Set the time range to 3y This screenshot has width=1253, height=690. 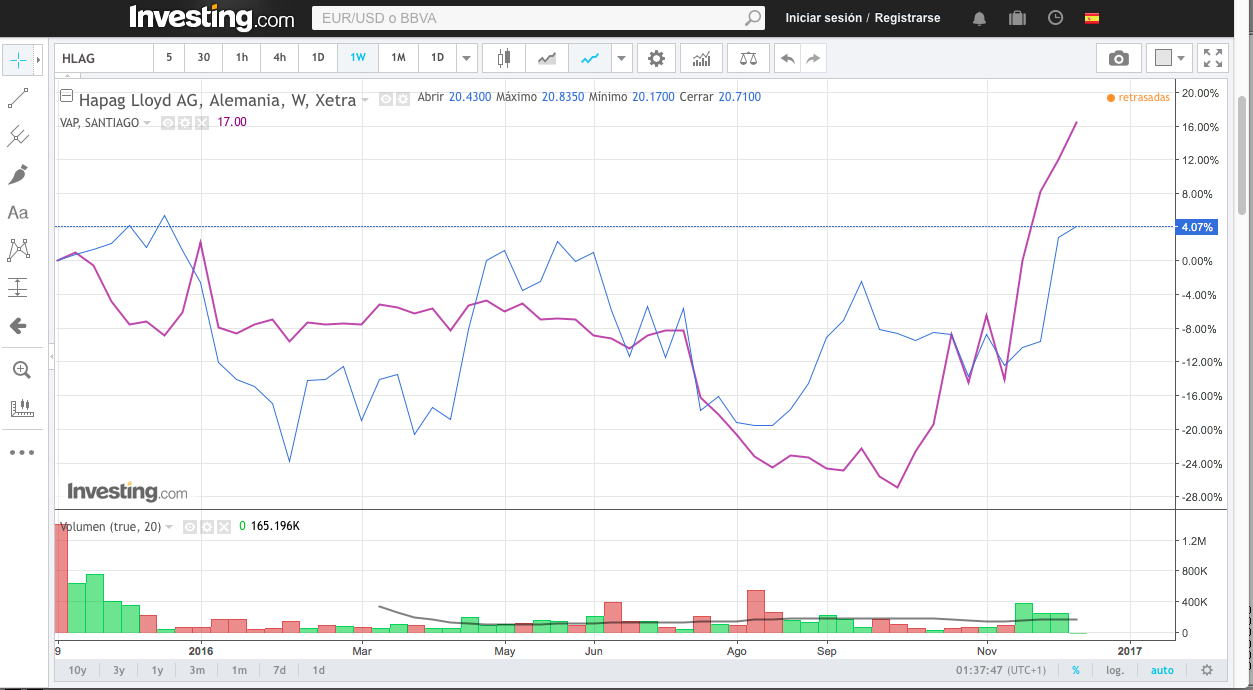pos(119,670)
